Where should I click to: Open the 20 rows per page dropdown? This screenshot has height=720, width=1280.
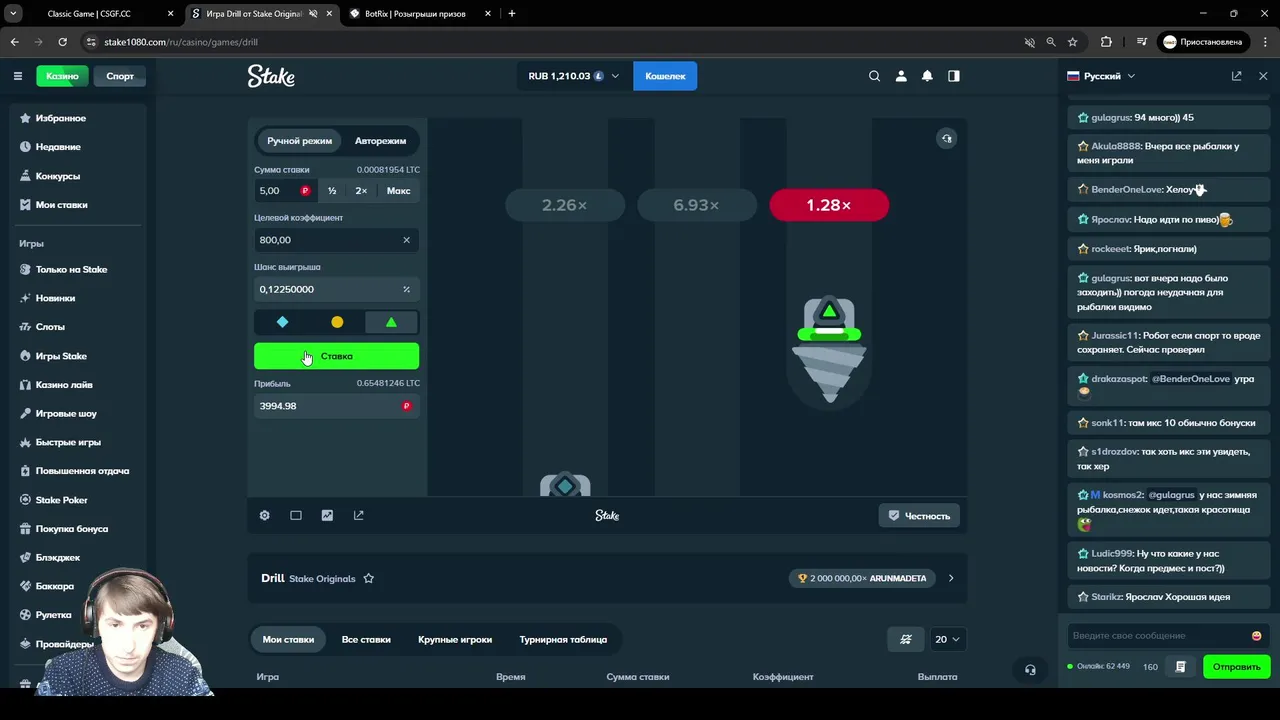[x=946, y=639]
